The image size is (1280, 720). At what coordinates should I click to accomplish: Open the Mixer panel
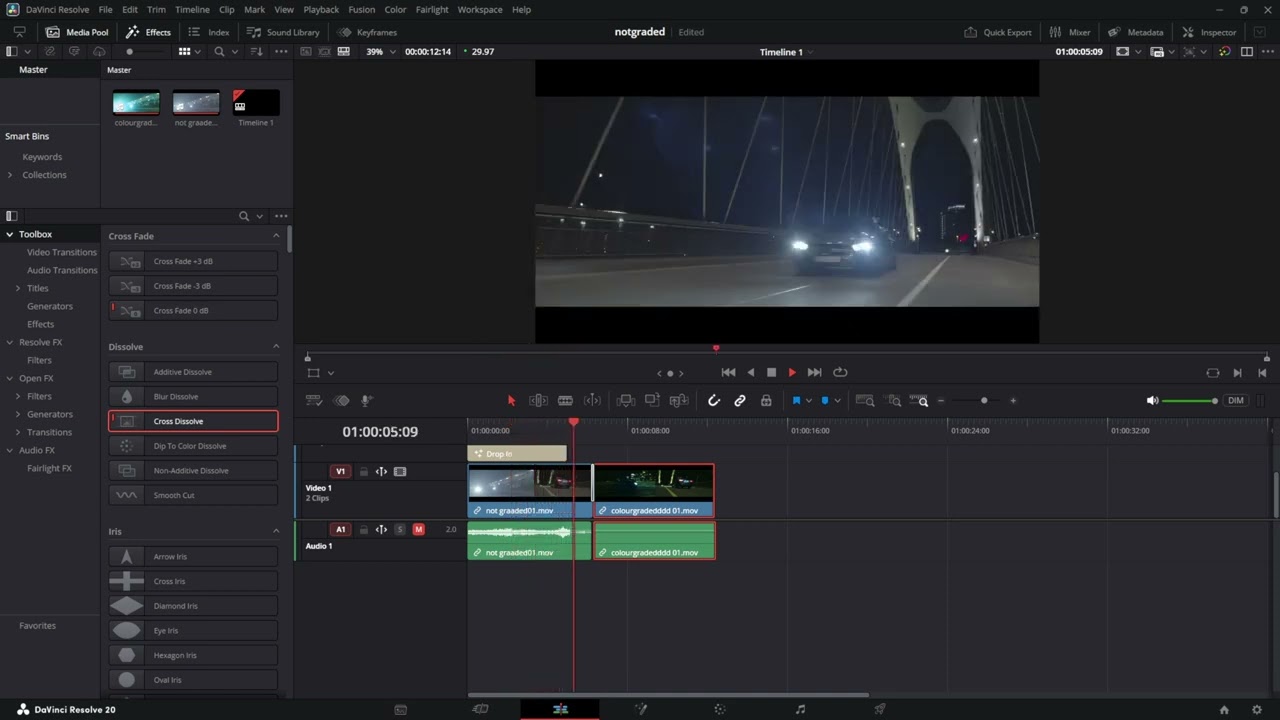1070,32
